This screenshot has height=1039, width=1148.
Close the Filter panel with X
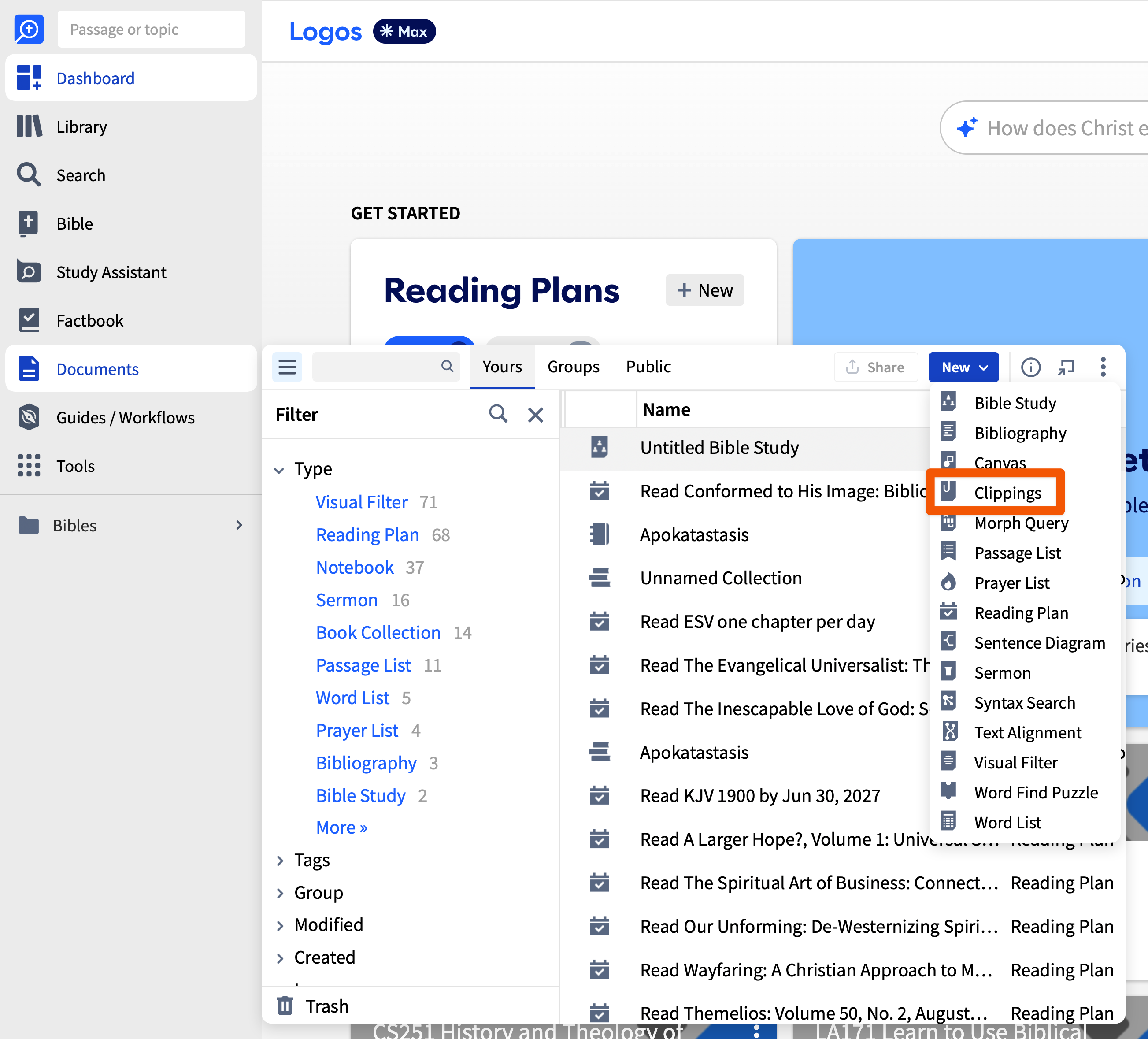tap(535, 414)
